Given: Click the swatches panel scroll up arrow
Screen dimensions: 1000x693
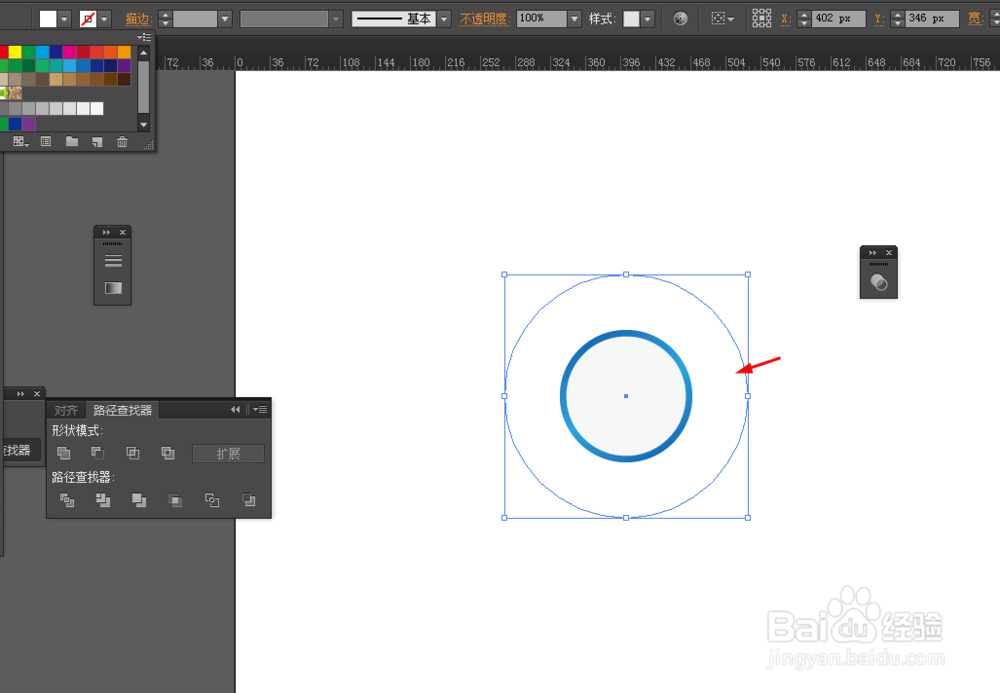Looking at the screenshot, I should (x=143, y=52).
